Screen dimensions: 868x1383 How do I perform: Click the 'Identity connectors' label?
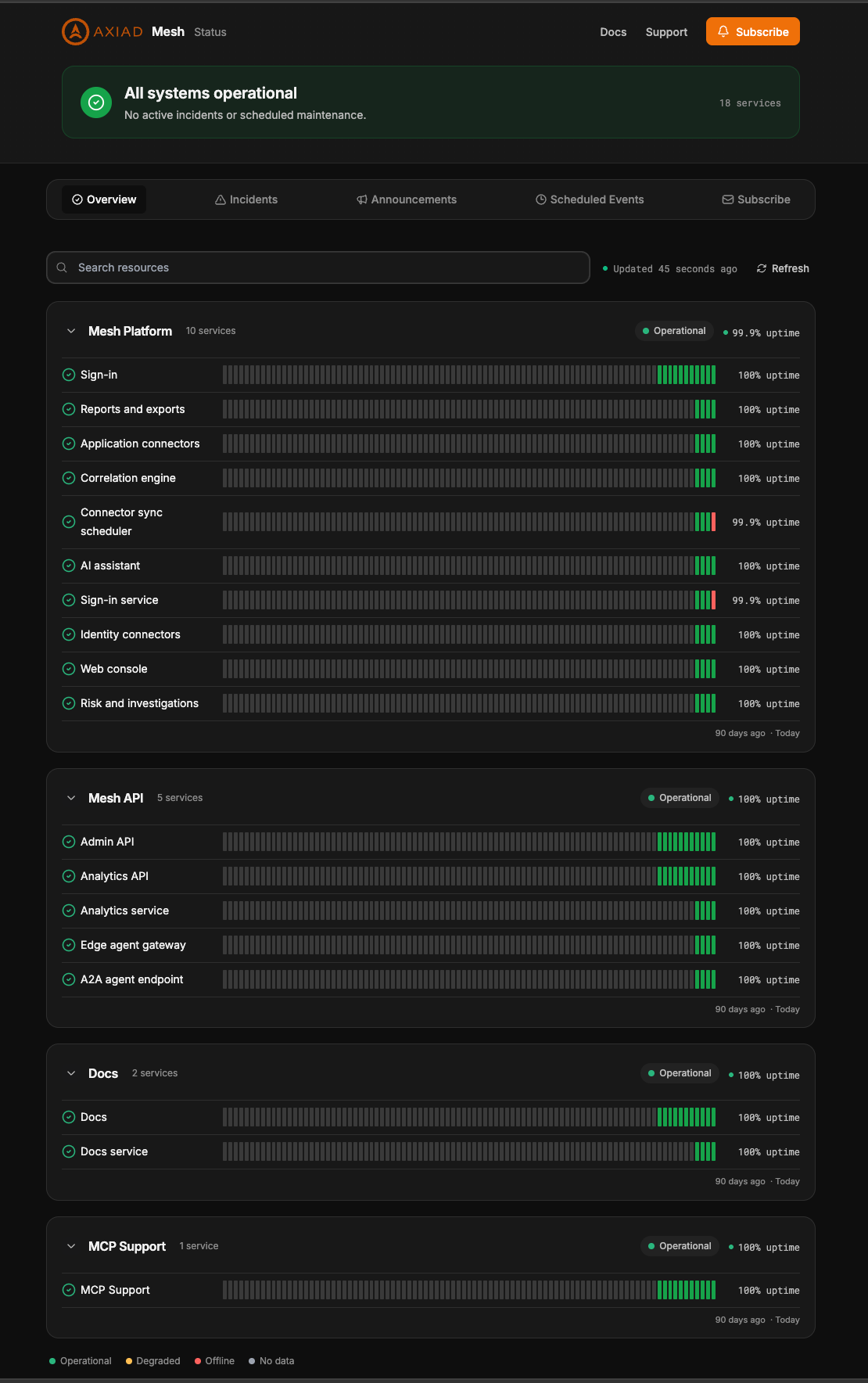(130, 634)
